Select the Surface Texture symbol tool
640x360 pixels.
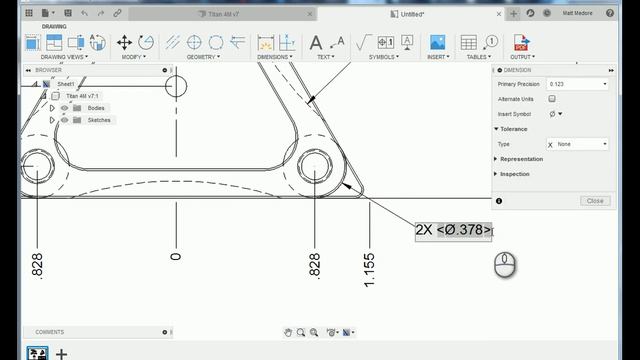tap(363, 42)
